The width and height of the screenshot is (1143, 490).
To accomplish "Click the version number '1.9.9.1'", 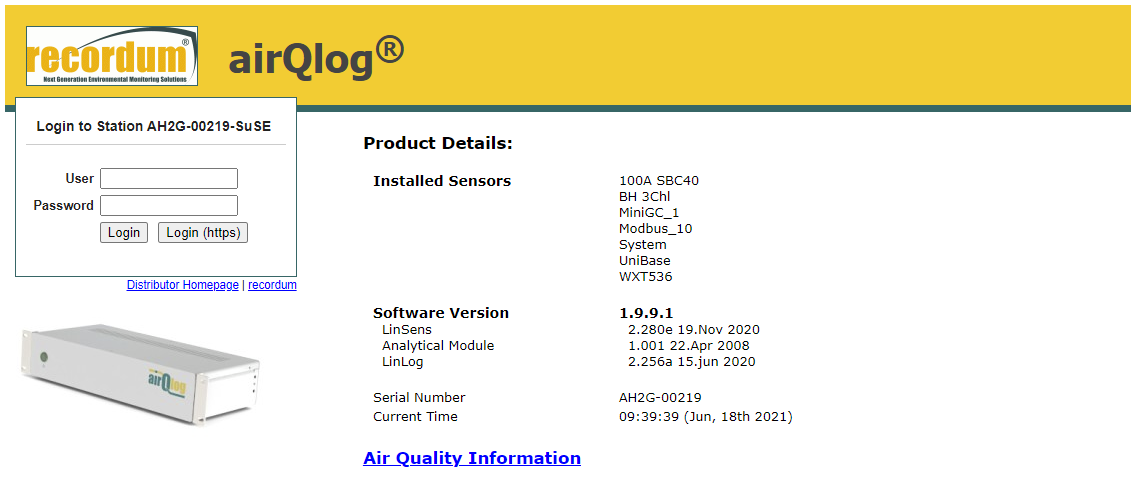I will coord(646,313).
